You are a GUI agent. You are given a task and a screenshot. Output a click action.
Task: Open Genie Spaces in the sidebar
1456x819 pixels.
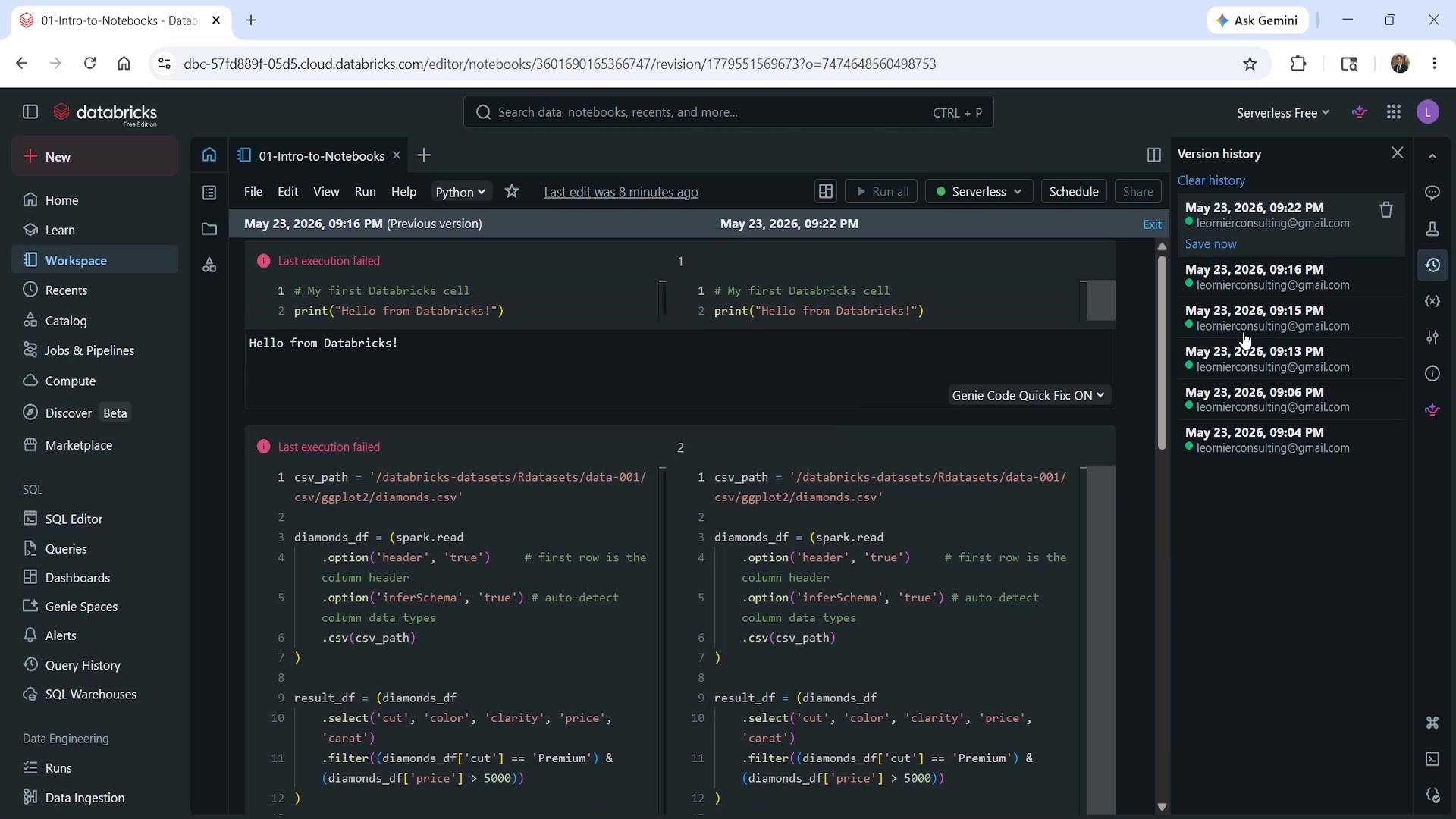click(x=95, y=607)
